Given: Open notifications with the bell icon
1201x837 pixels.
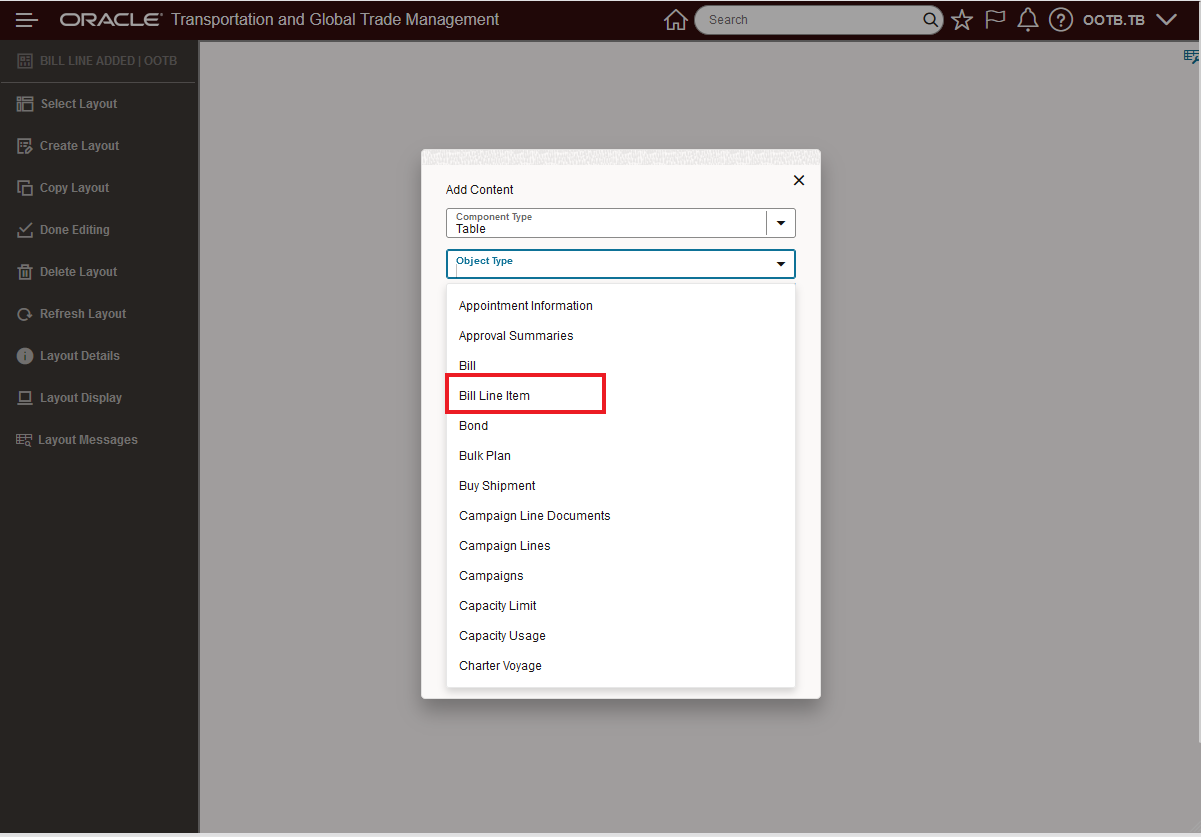Looking at the screenshot, I should tap(1027, 19).
